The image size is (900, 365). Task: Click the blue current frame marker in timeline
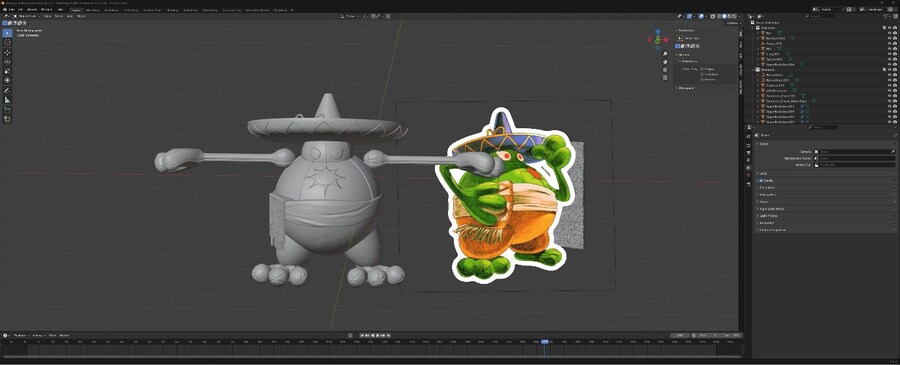point(544,342)
